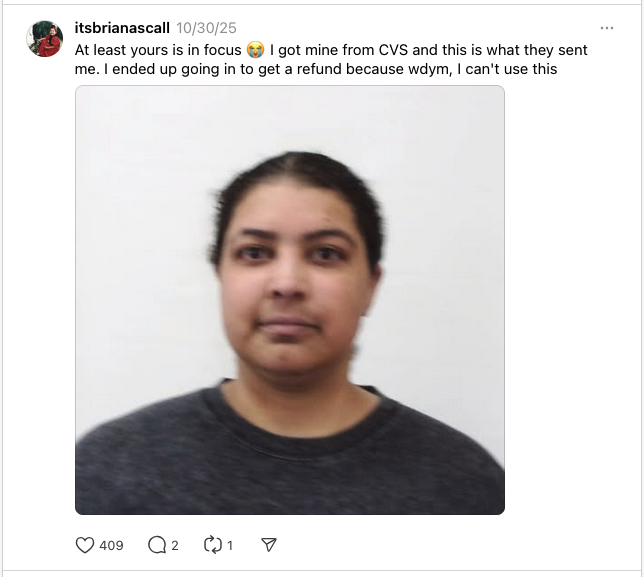Share the post with the paper plane icon
The image size is (644, 577).
(269, 545)
